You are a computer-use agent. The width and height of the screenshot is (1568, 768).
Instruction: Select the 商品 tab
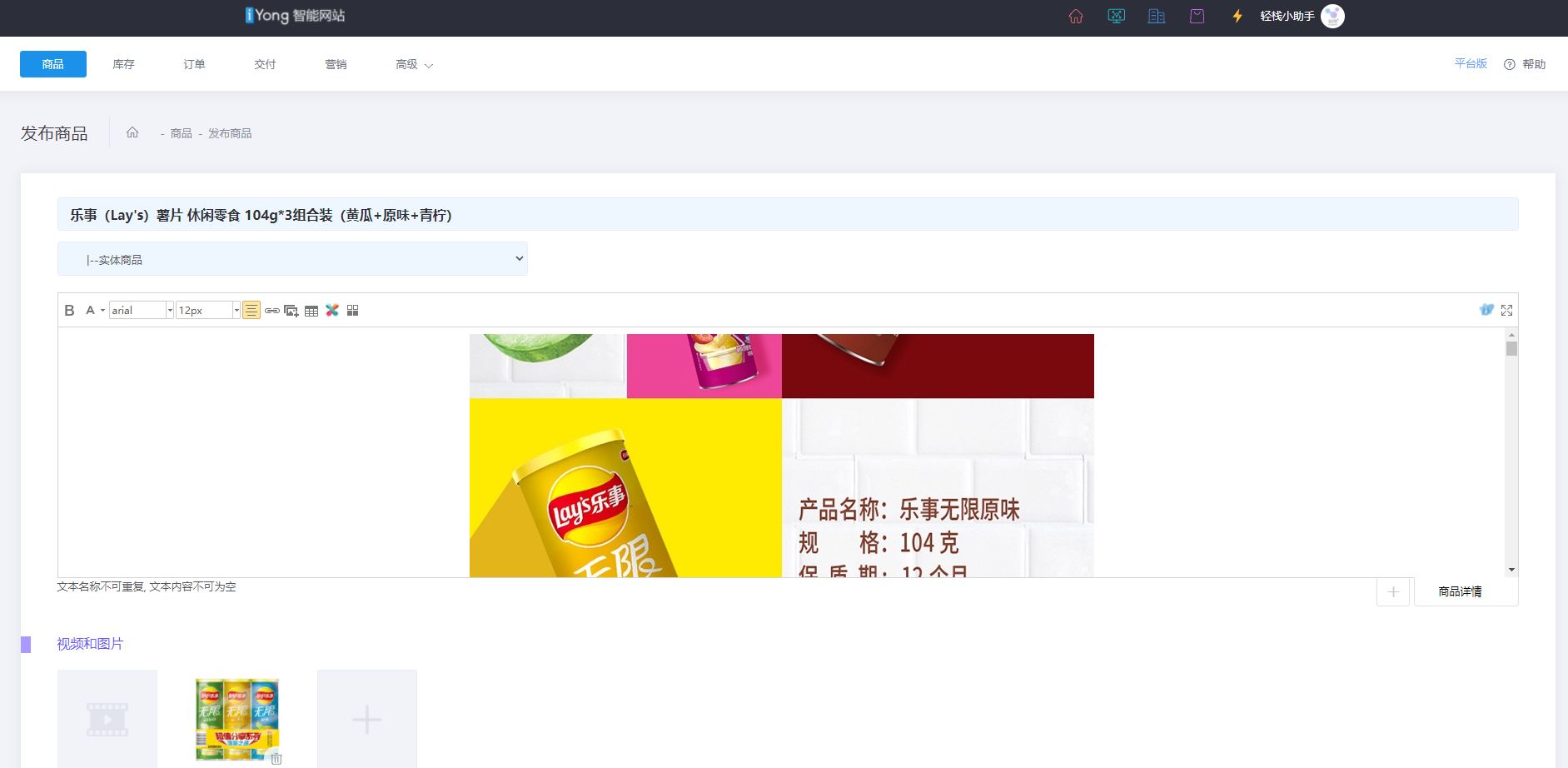click(x=53, y=64)
